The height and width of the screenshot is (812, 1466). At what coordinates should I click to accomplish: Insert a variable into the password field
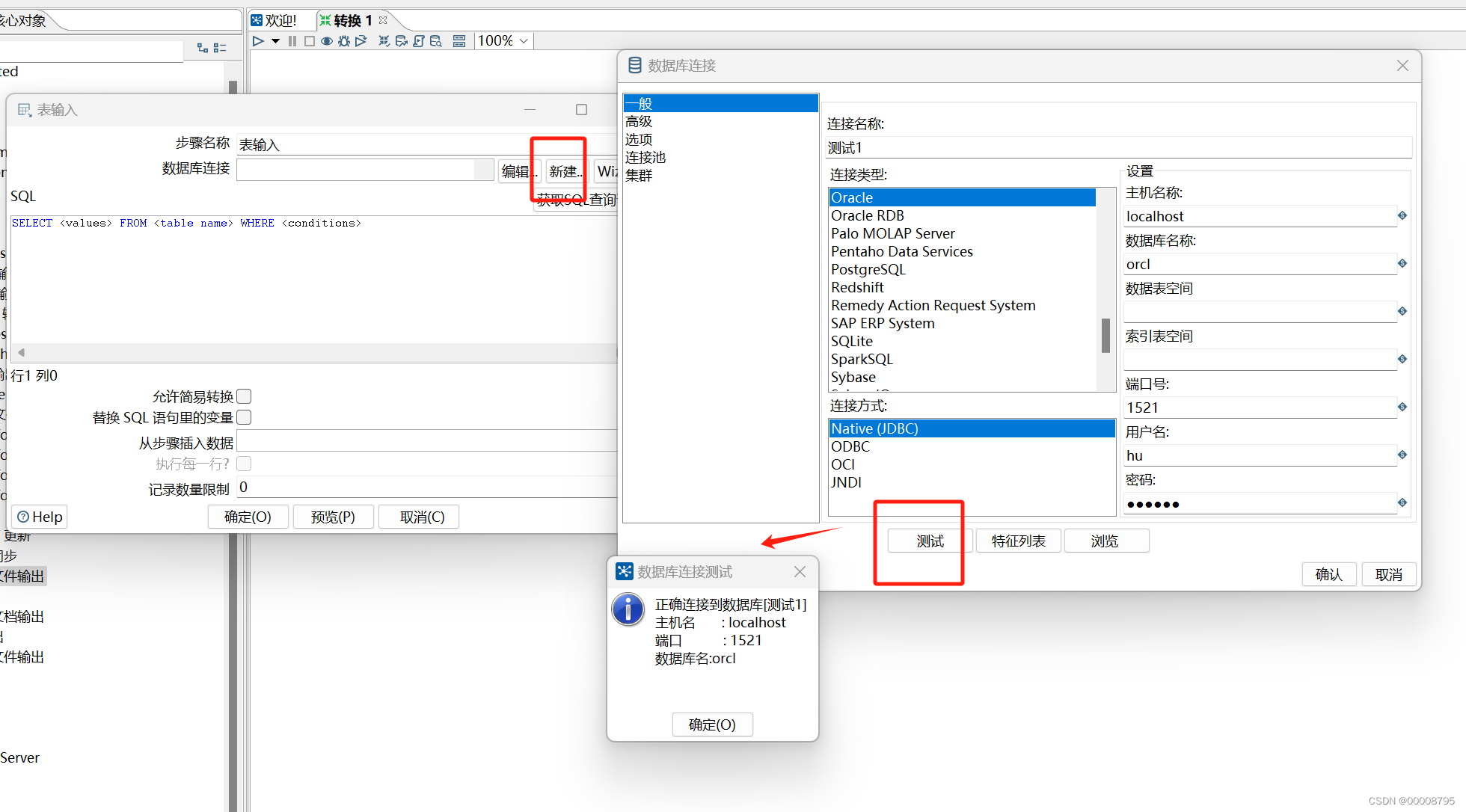1402,502
